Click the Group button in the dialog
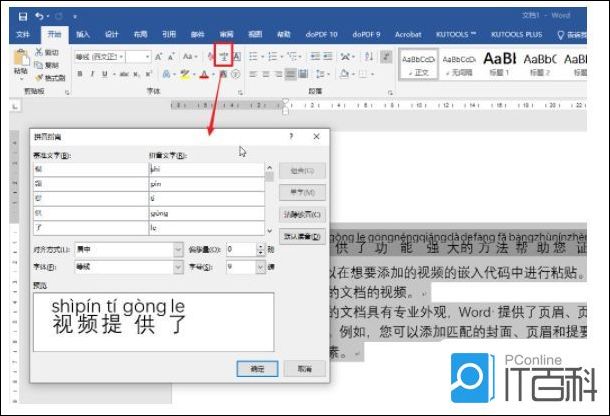Screen dimensions: 610x416 [302, 170]
